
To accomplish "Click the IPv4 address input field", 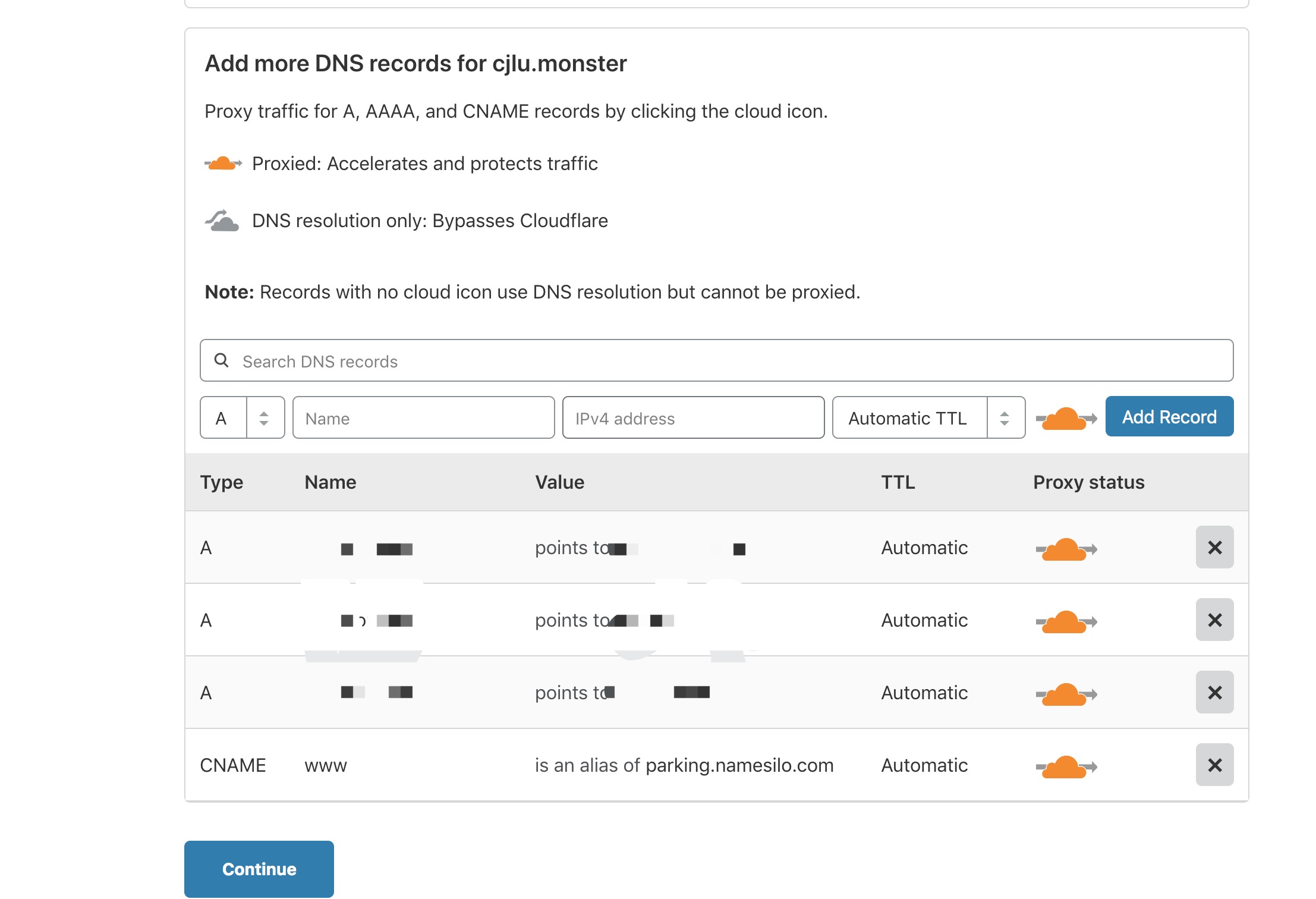I will point(693,417).
